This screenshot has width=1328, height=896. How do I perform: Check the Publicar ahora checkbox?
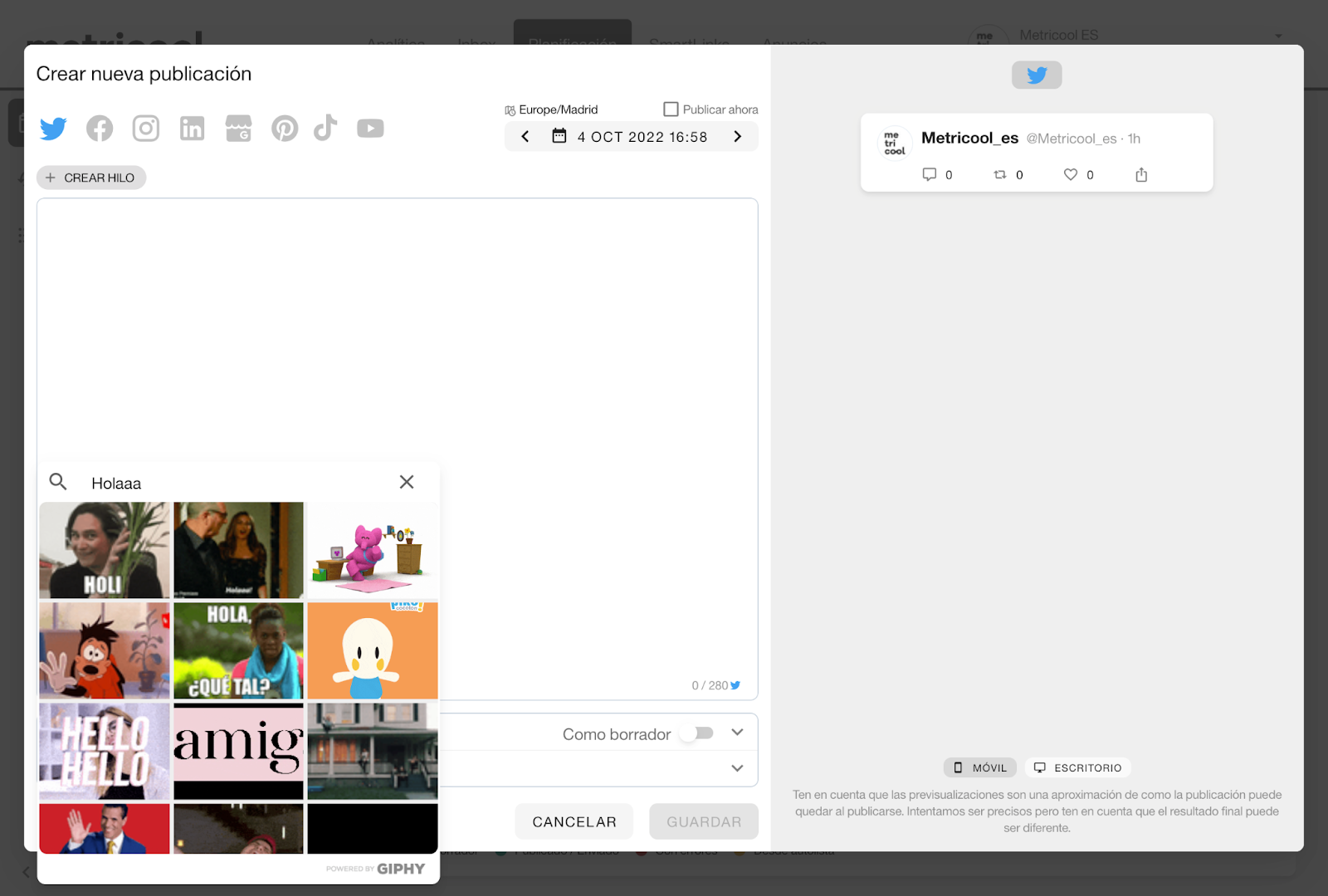(x=671, y=110)
